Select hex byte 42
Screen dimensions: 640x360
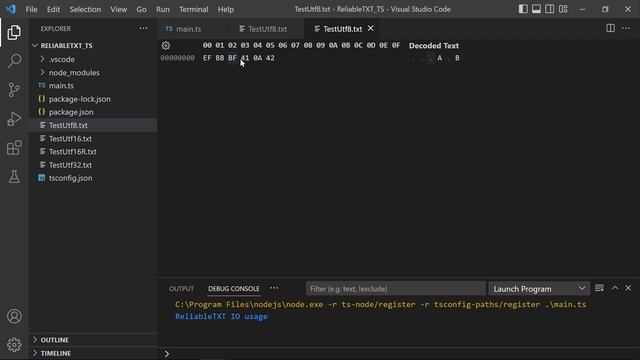[x=270, y=58]
